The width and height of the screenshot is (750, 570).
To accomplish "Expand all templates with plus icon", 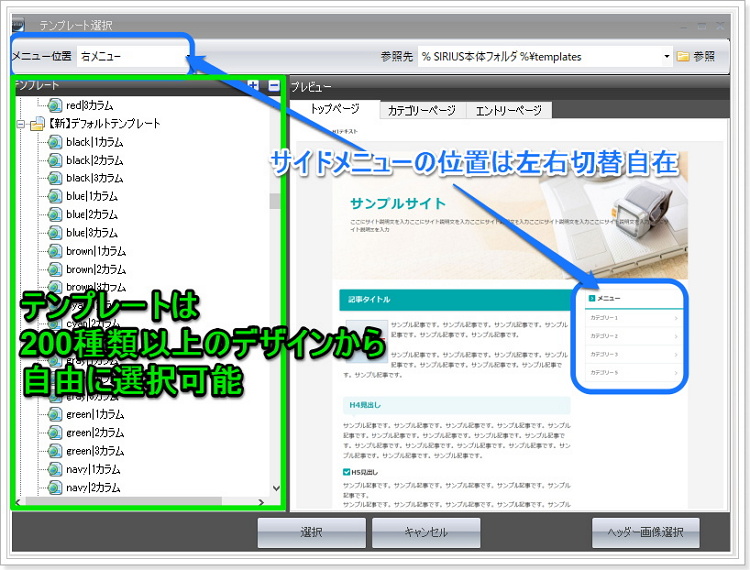I will click(x=254, y=86).
